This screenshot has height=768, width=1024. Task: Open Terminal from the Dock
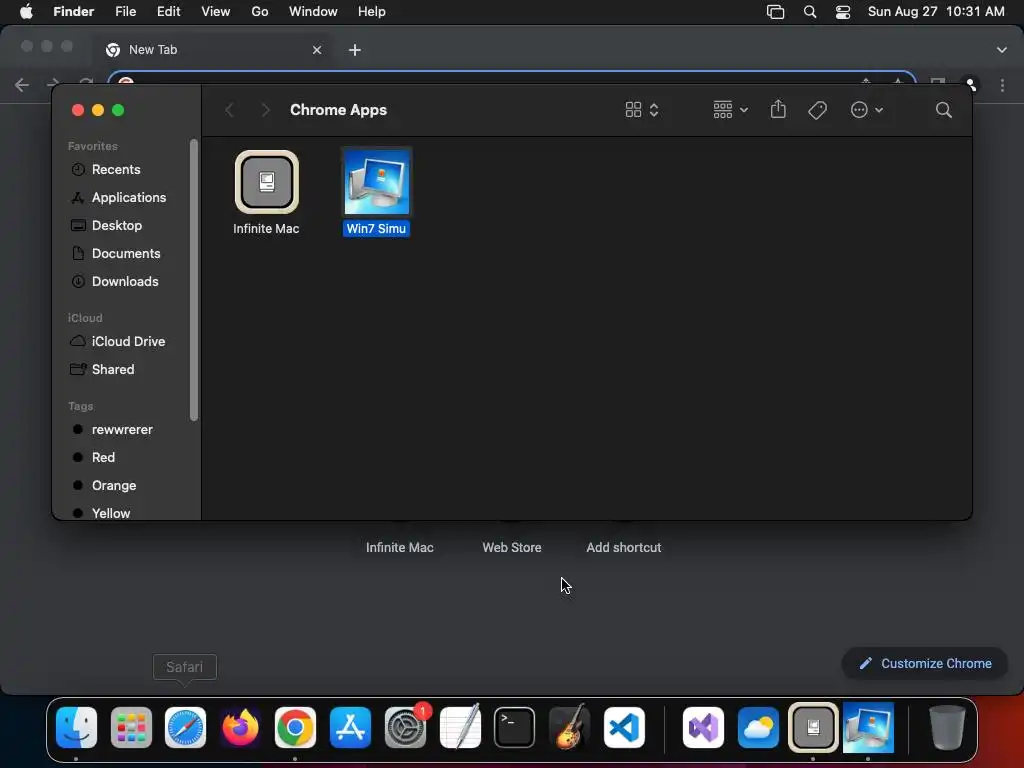point(515,728)
